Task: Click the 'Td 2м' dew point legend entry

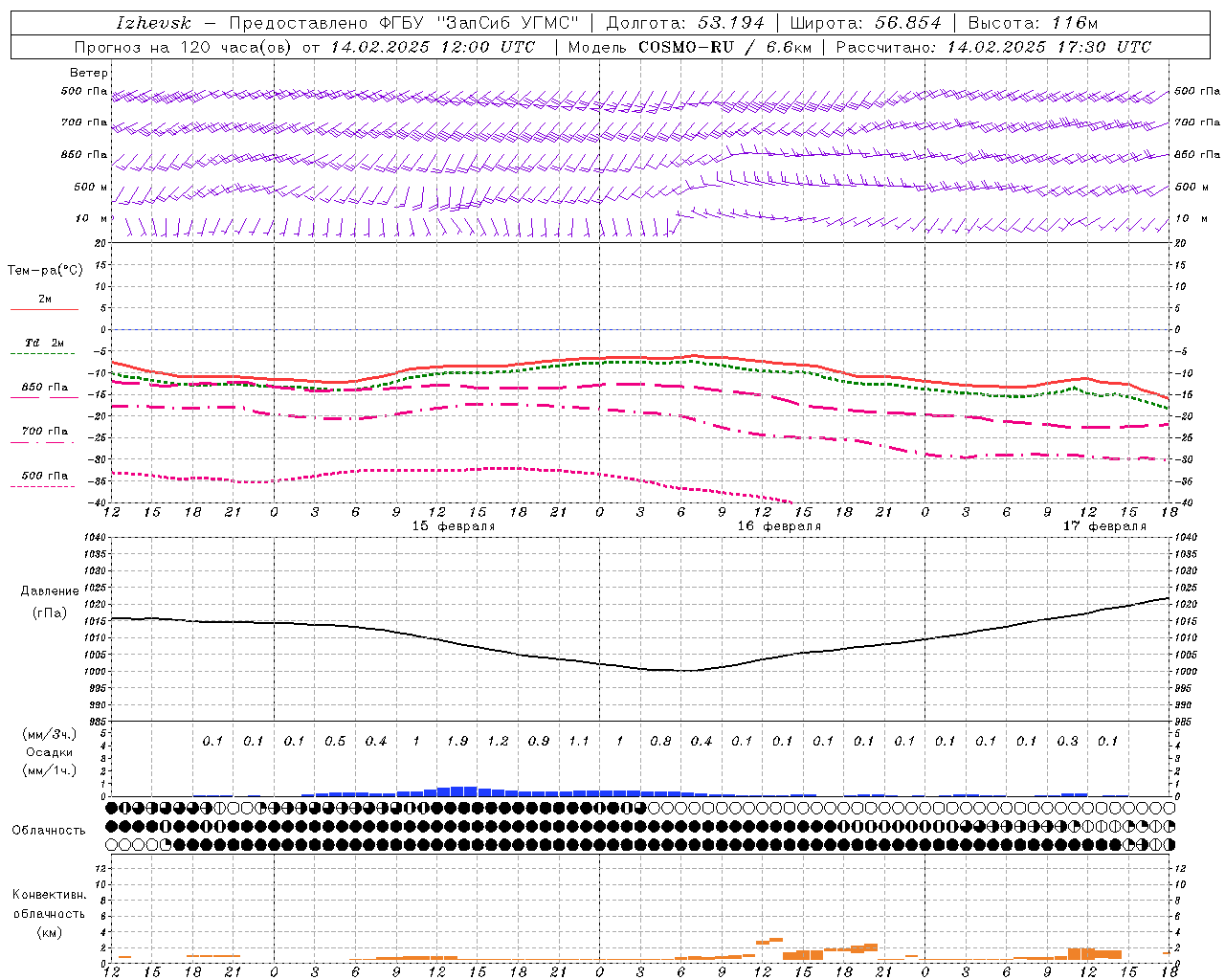Action: tap(45, 343)
